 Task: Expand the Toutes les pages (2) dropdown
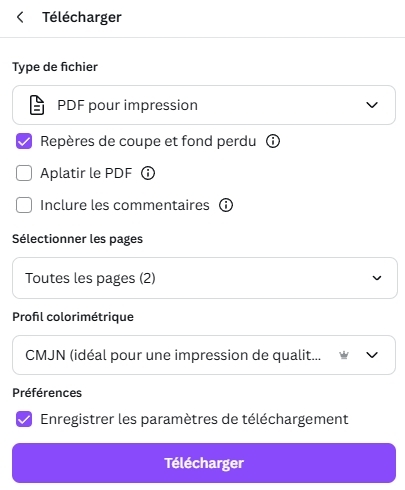pyautogui.click(x=205, y=278)
